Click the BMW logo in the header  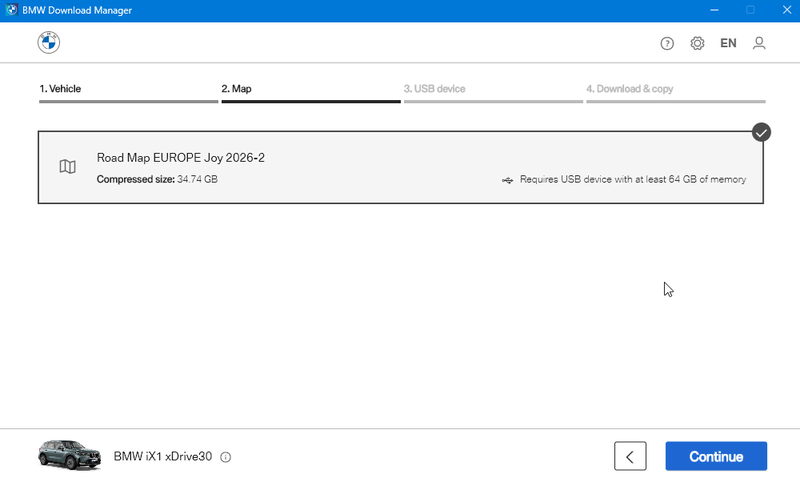pyautogui.click(x=48, y=42)
